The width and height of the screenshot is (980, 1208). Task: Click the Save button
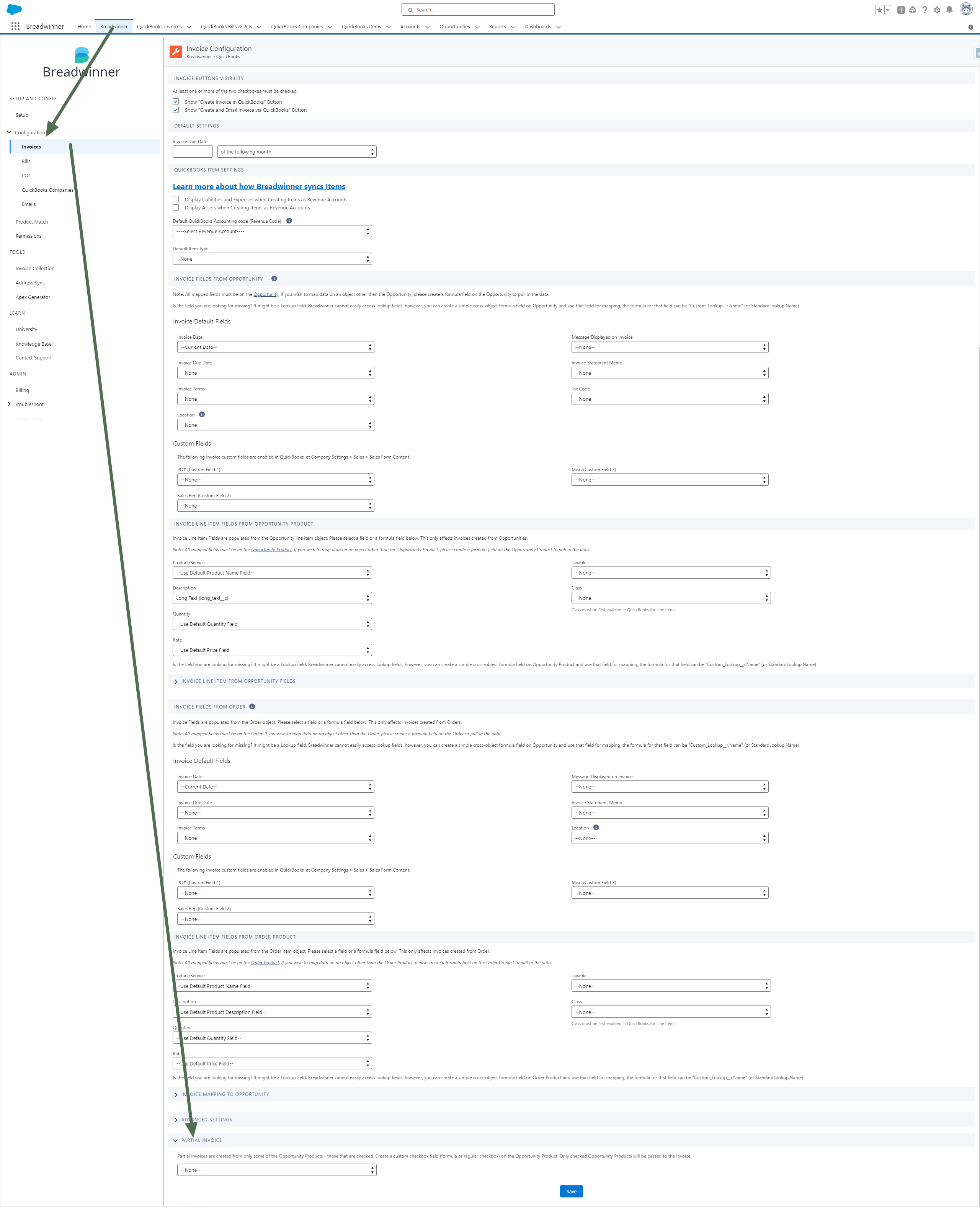click(571, 1191)
